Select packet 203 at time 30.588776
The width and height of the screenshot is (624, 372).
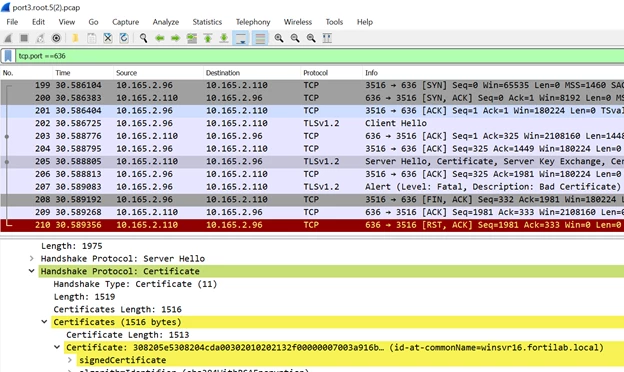pos(312,136)
